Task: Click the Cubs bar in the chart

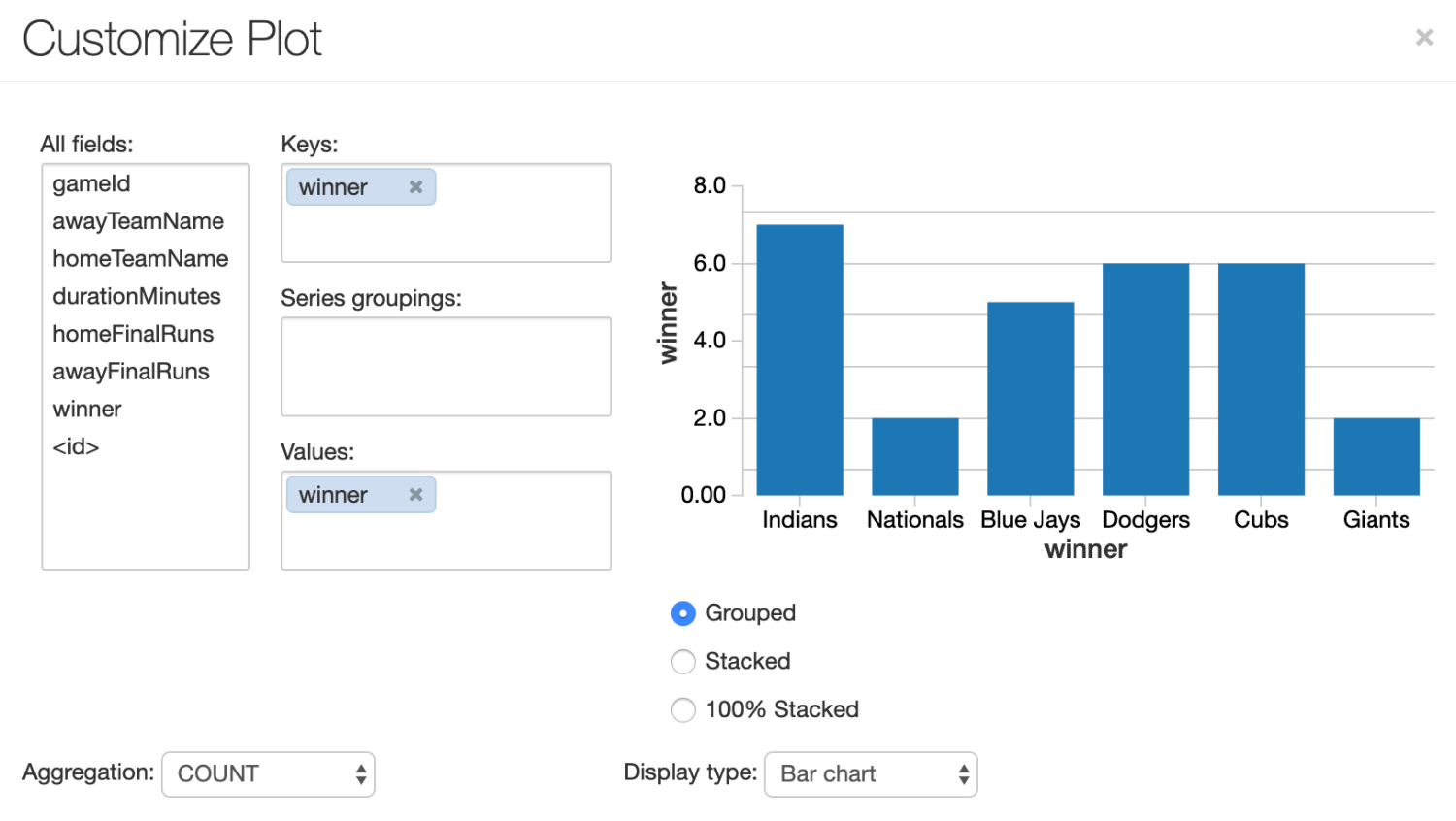Action: click(1261, 379)
